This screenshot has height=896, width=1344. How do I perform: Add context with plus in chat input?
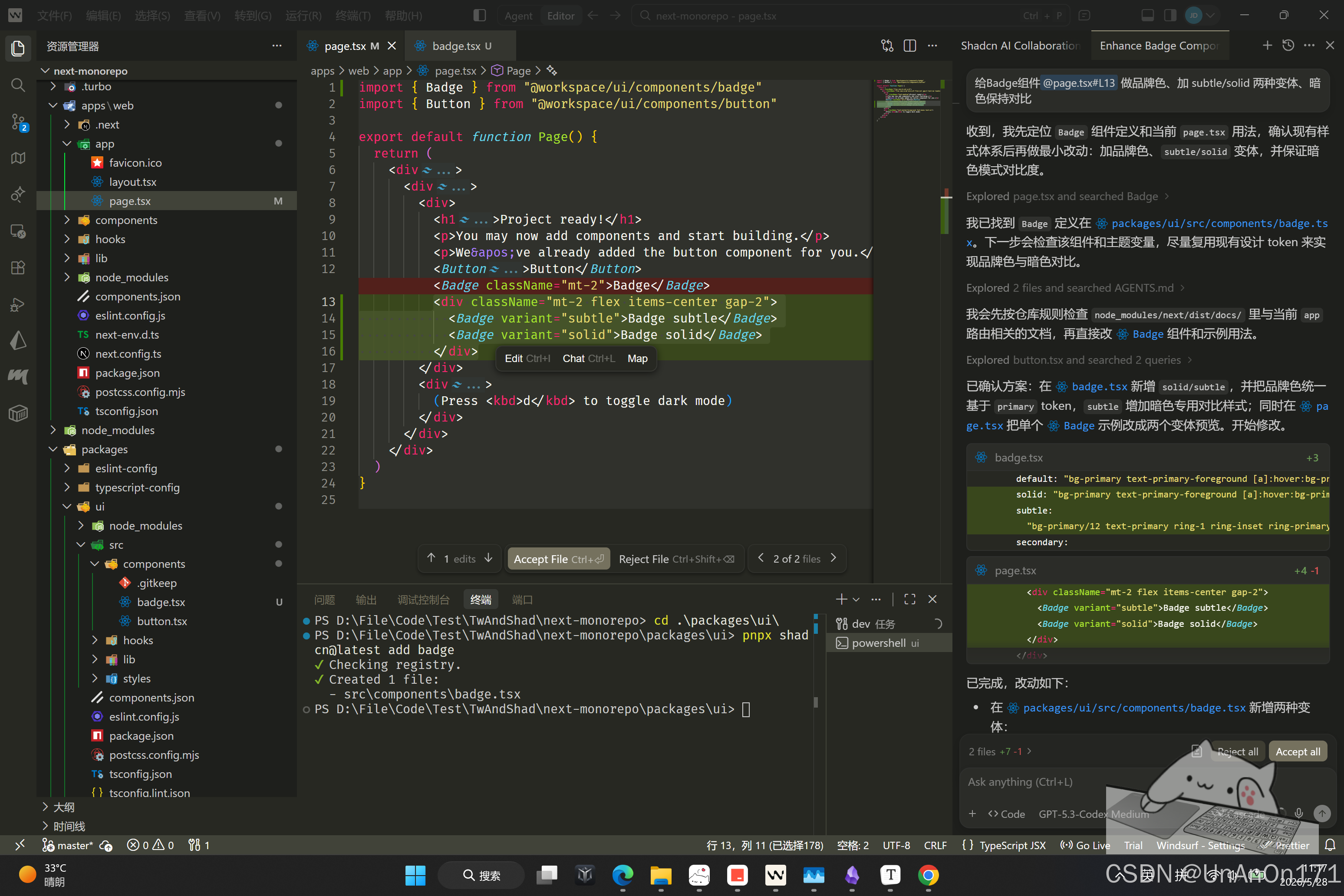tap(972, 814)
